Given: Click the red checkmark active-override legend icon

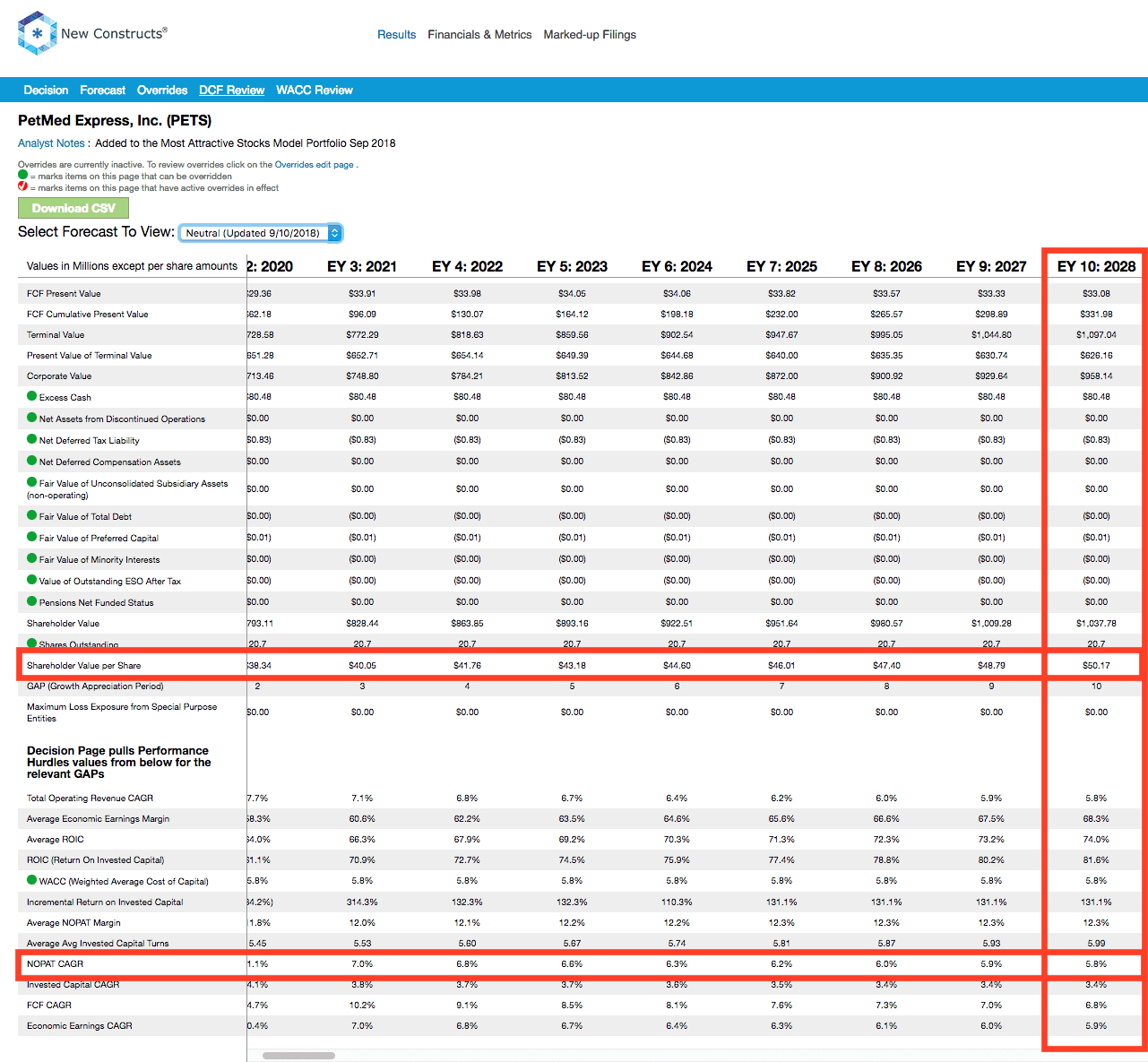Looking at the screenshot, I should tap(22, 187).
